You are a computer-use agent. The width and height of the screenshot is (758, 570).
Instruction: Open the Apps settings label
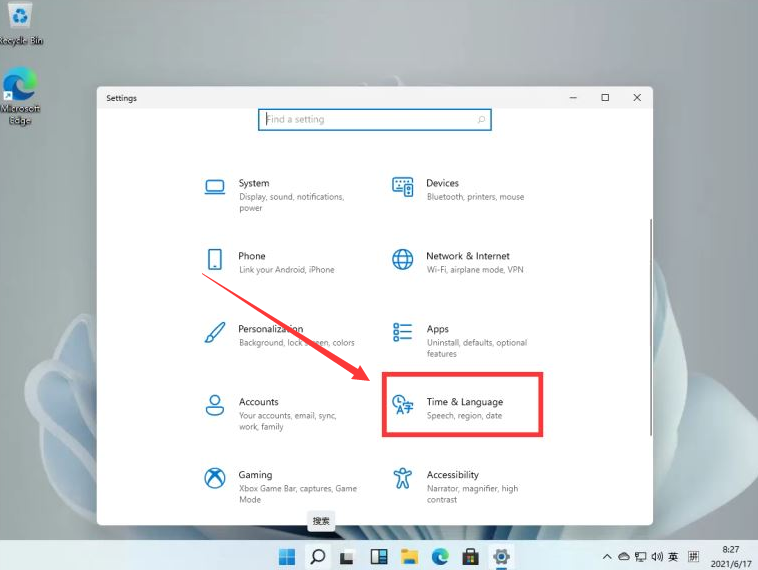click(437, 329)
